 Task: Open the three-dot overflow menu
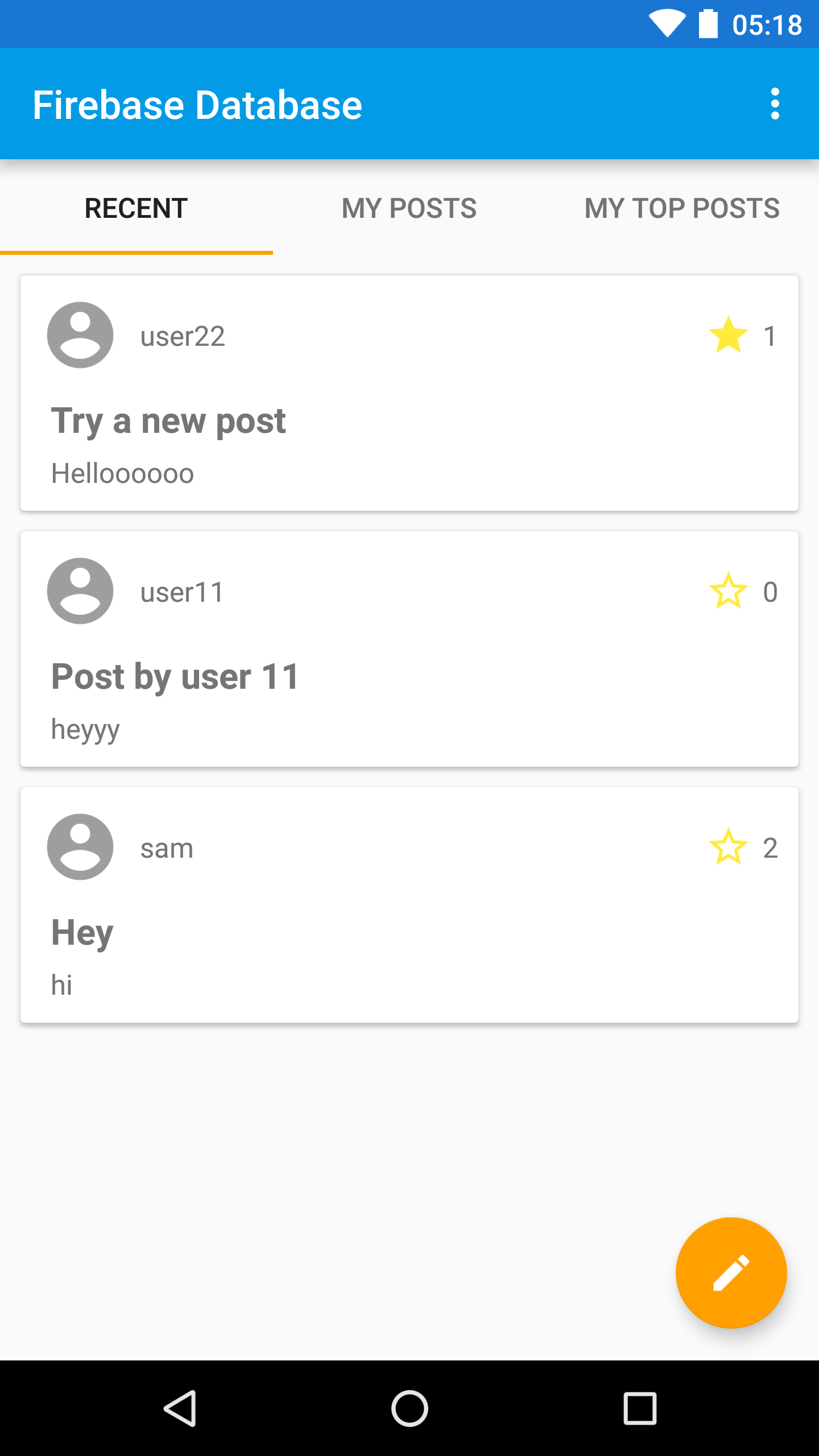[775, 104]
